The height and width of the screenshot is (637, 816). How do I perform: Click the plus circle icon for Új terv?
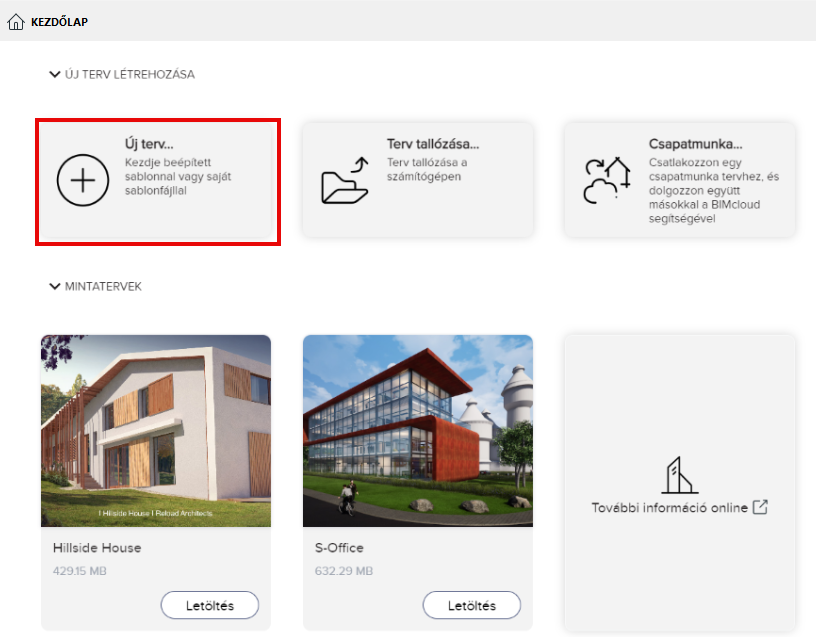83,180
